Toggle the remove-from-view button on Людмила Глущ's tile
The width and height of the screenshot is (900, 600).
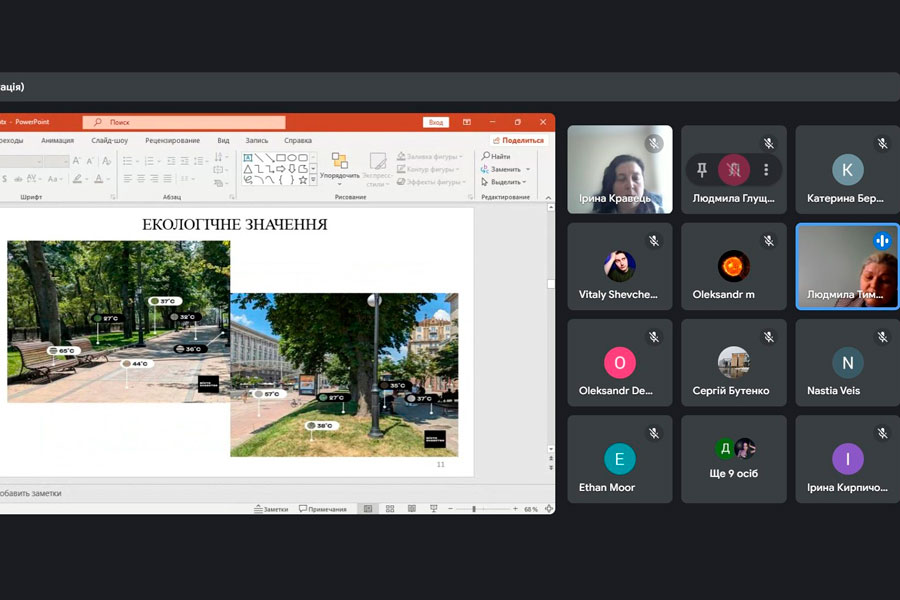[x=734, y=169]
